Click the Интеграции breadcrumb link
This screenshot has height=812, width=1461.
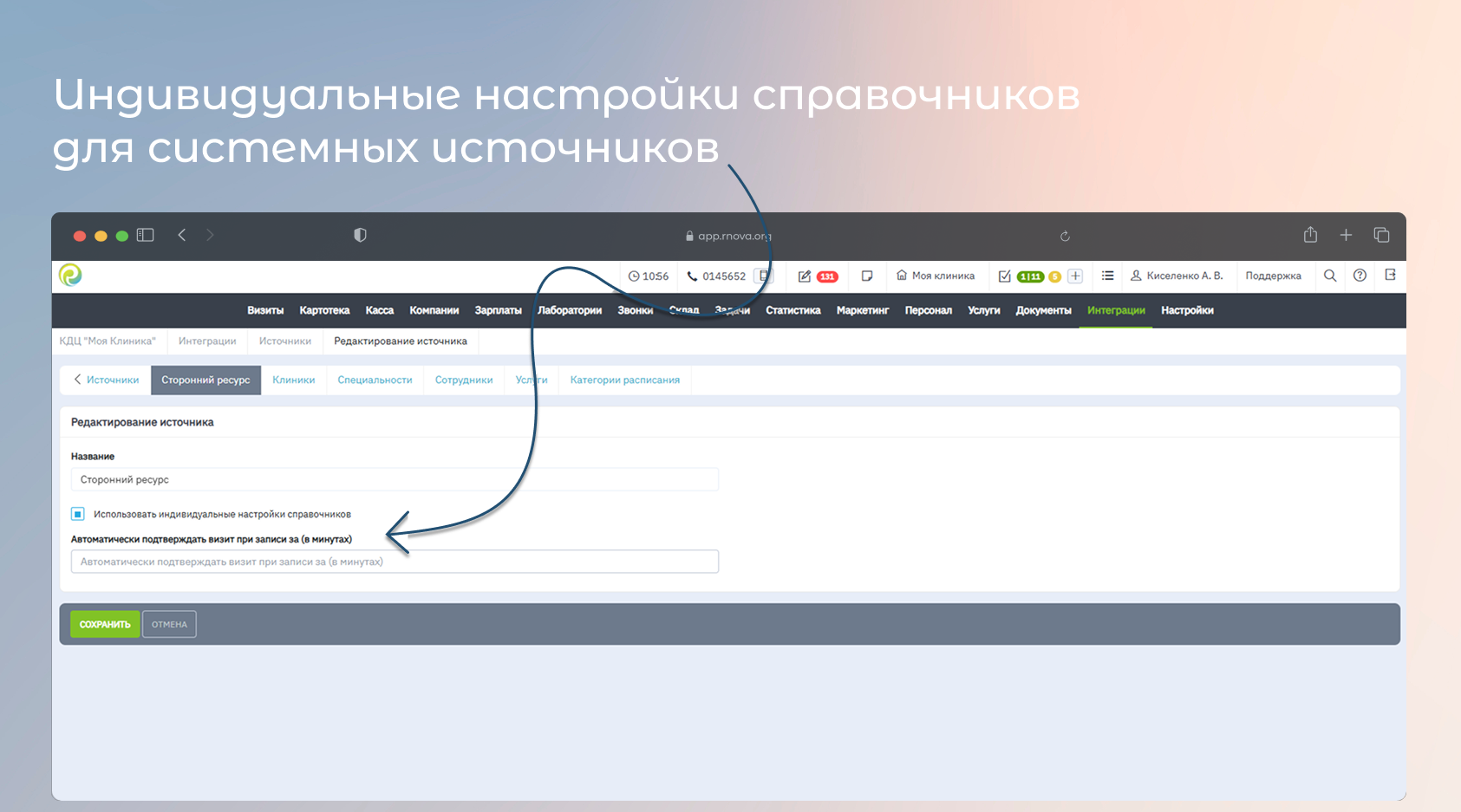207,341
